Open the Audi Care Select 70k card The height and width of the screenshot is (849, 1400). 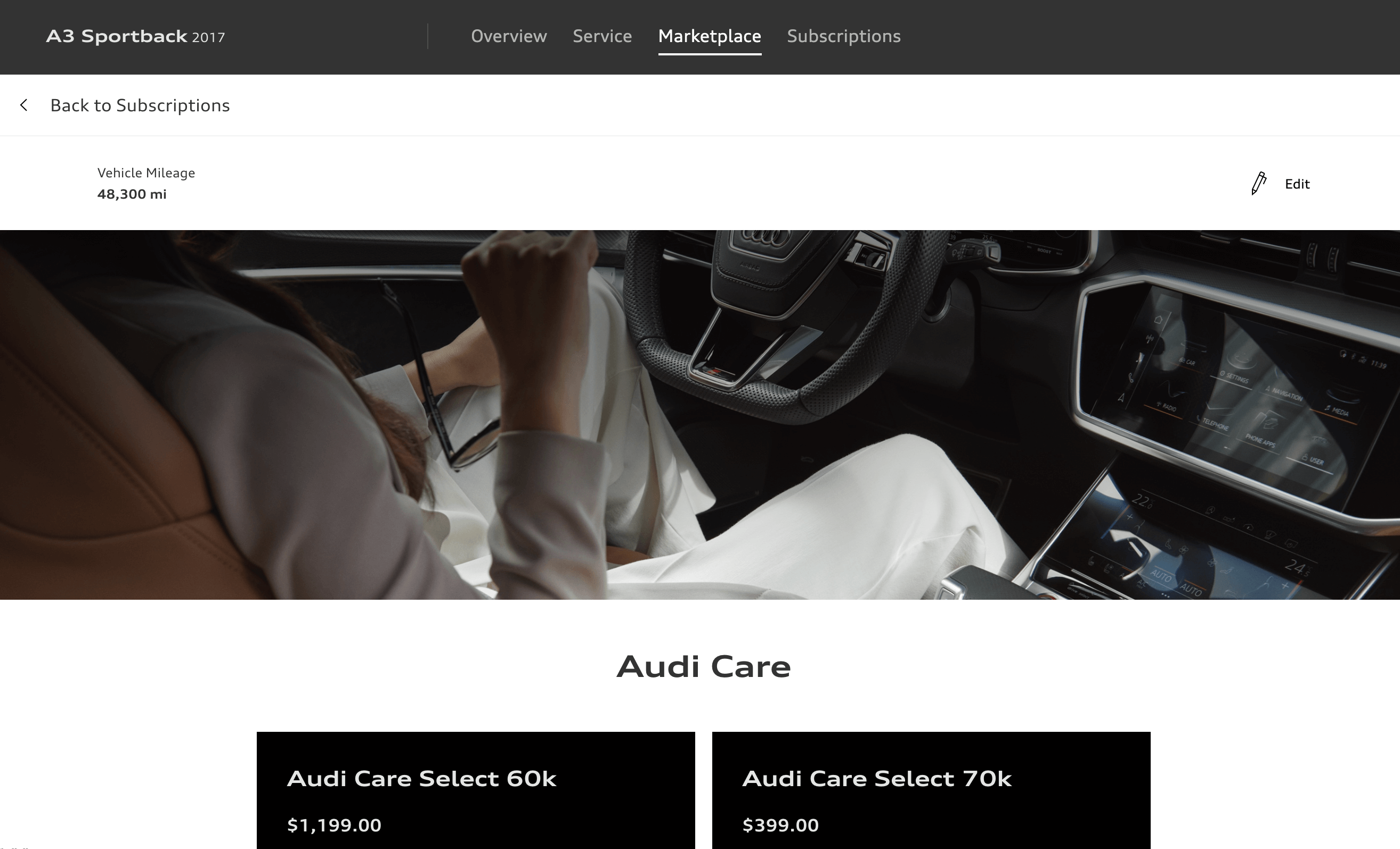click(x=931, y=790)
